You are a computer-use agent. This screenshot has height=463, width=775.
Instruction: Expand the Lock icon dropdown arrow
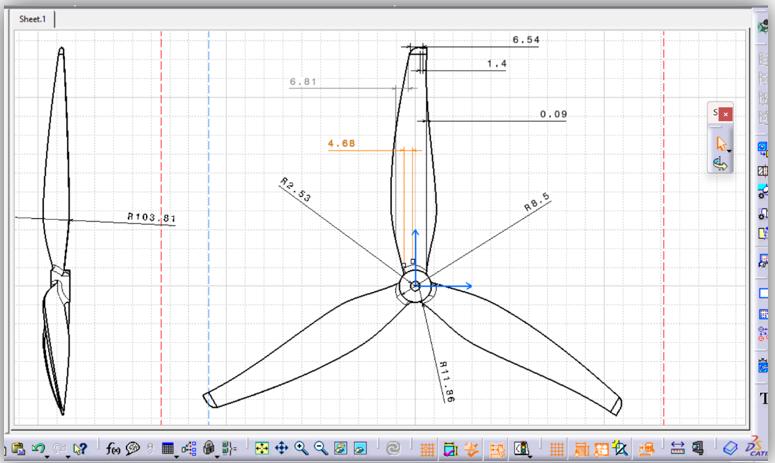(x=217, y=457)
